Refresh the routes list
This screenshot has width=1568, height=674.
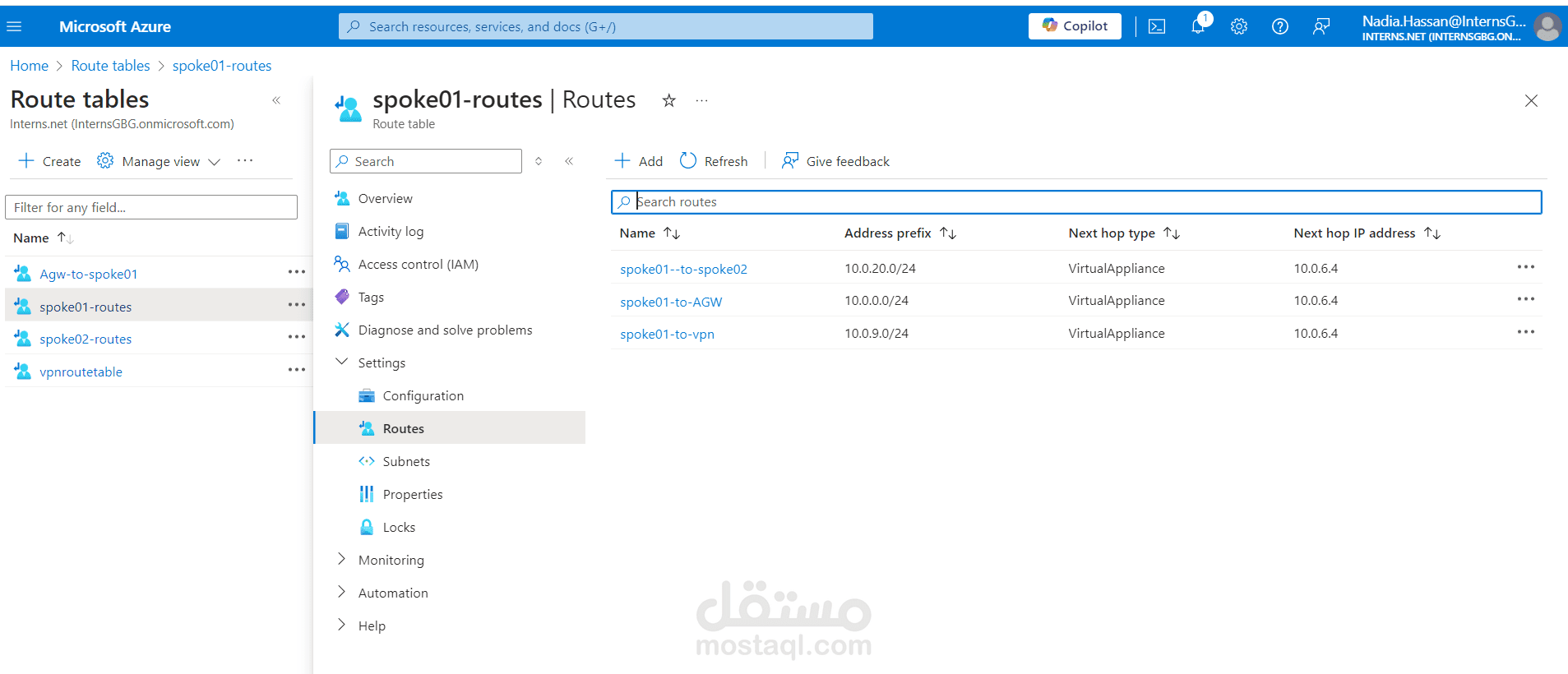tap(714, 161)
